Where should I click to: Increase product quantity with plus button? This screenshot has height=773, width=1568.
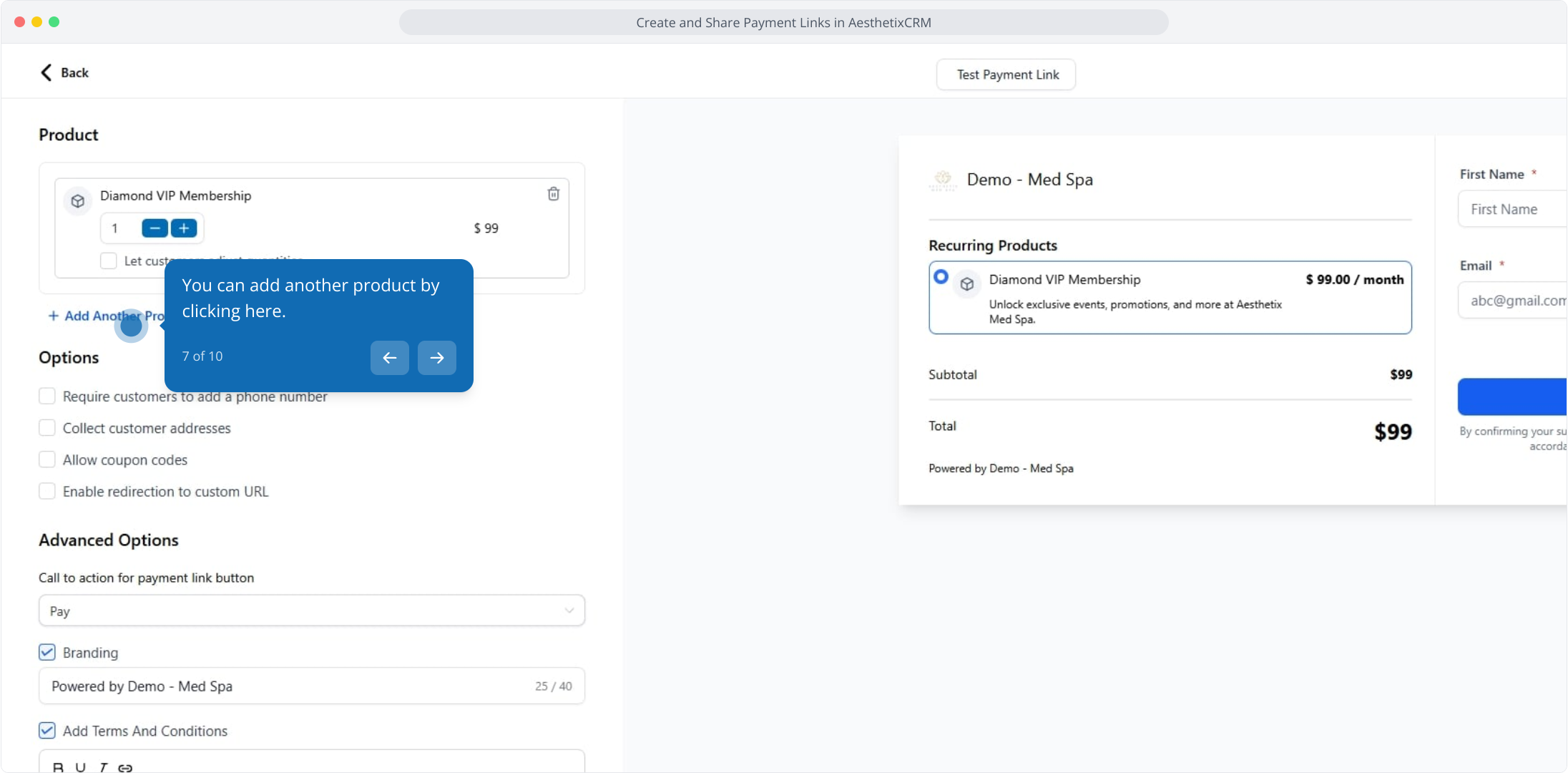click(x=184, y=228)
